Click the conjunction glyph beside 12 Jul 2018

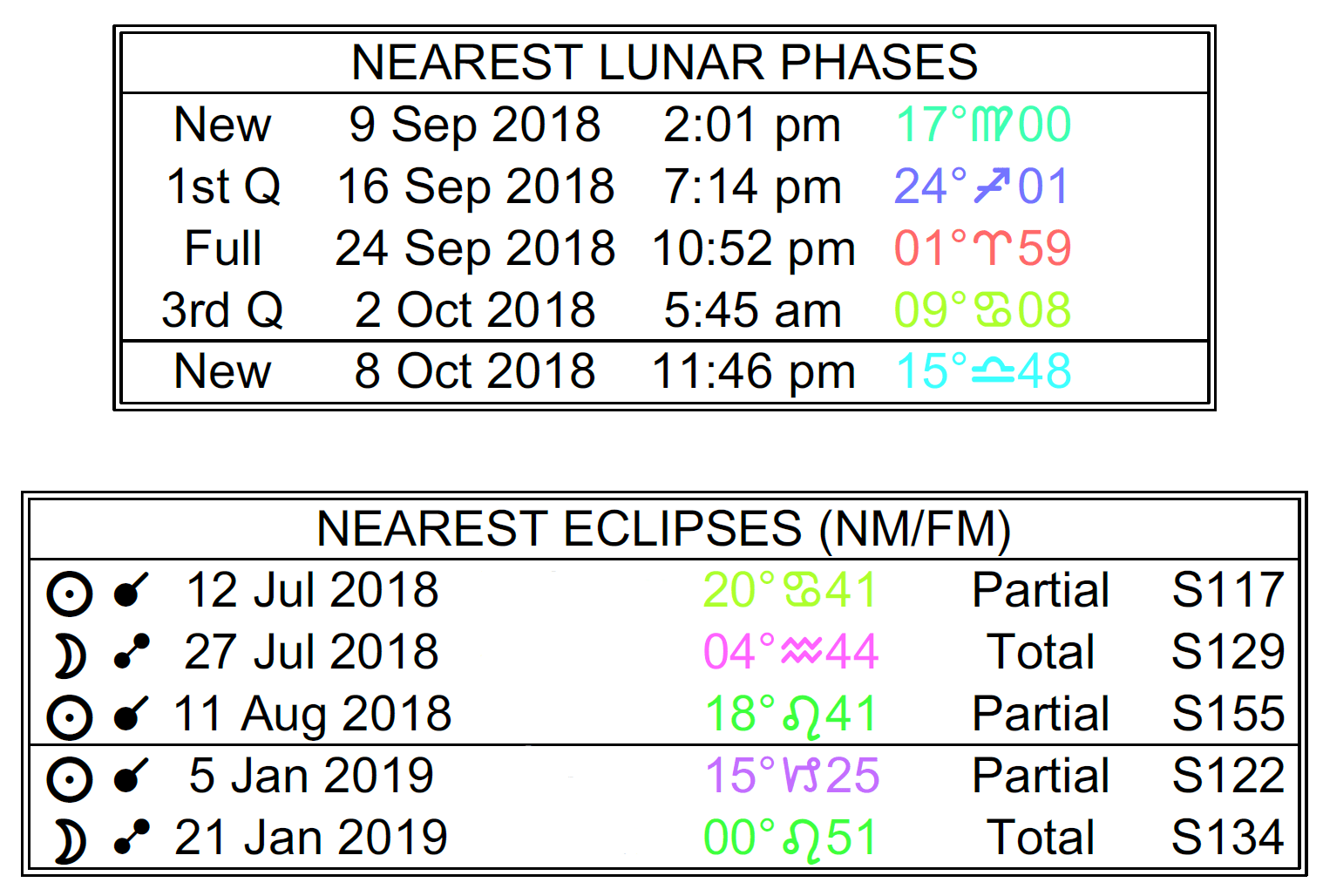(x=131, y=592)
